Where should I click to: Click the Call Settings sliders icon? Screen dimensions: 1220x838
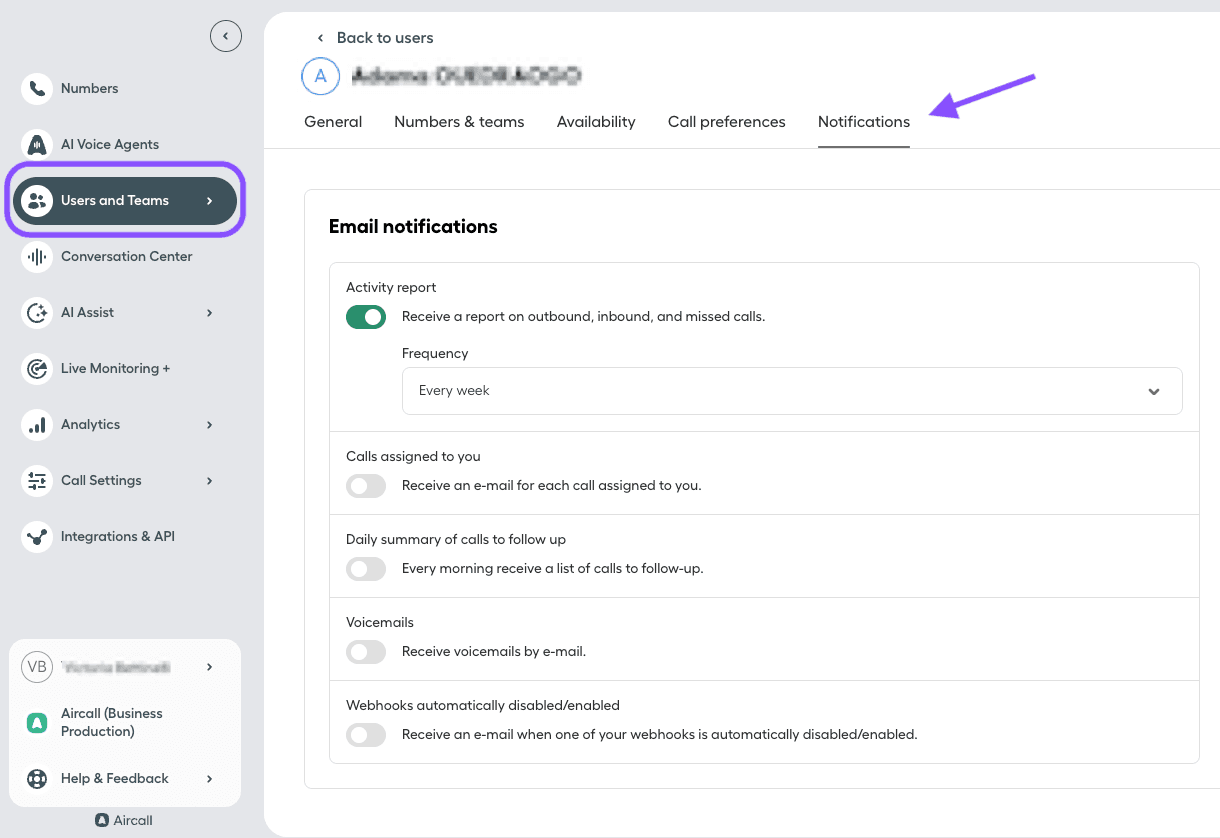click(x=37, y=481)
